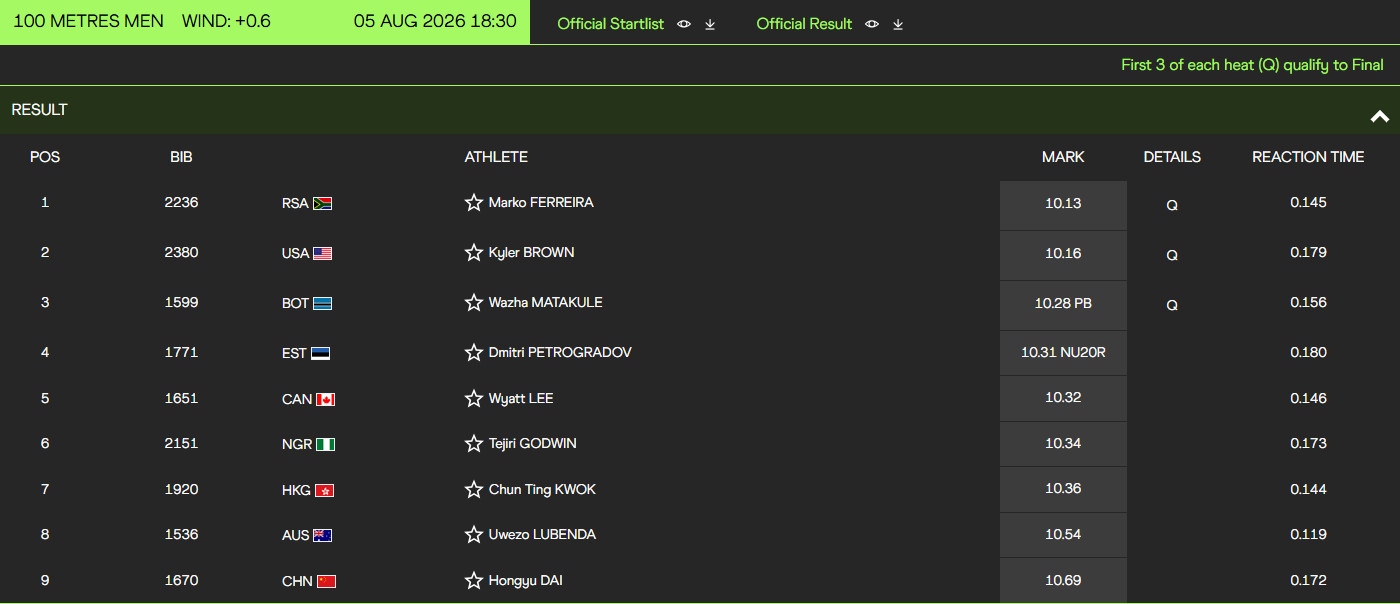The image size is (1400, 604).
Task: Select athlete name Wazha MATAKULE
Action: pos(545,303)
